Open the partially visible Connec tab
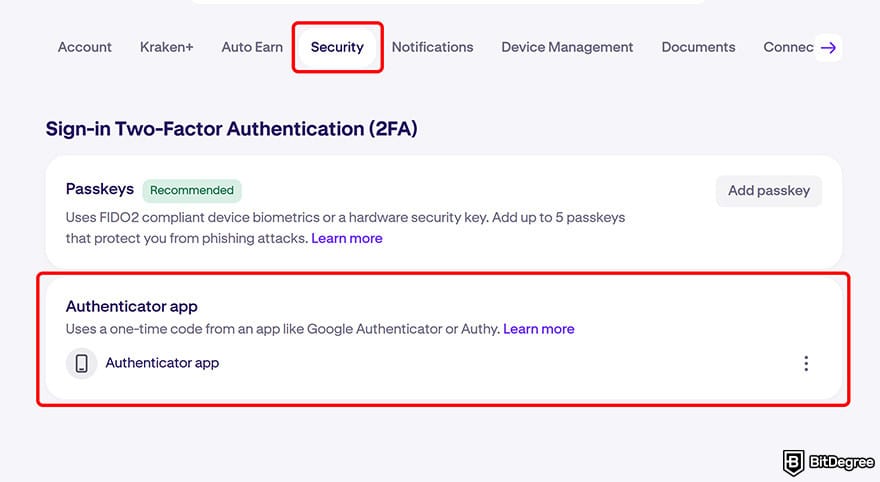Image resolution: width=880 pixels, height=482 pixels. tap(788, 47)
